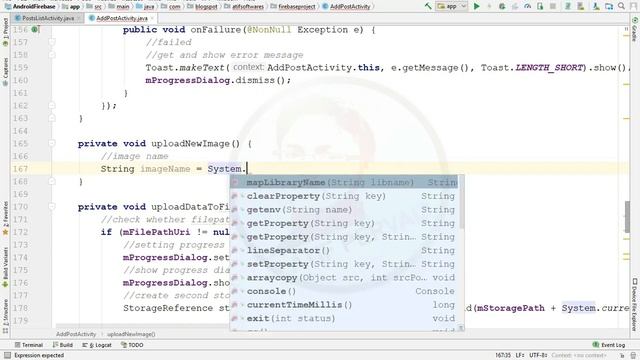Select getenv(String name) suggestion
This screenshot has height=360, width=640.
click(344, 210)
